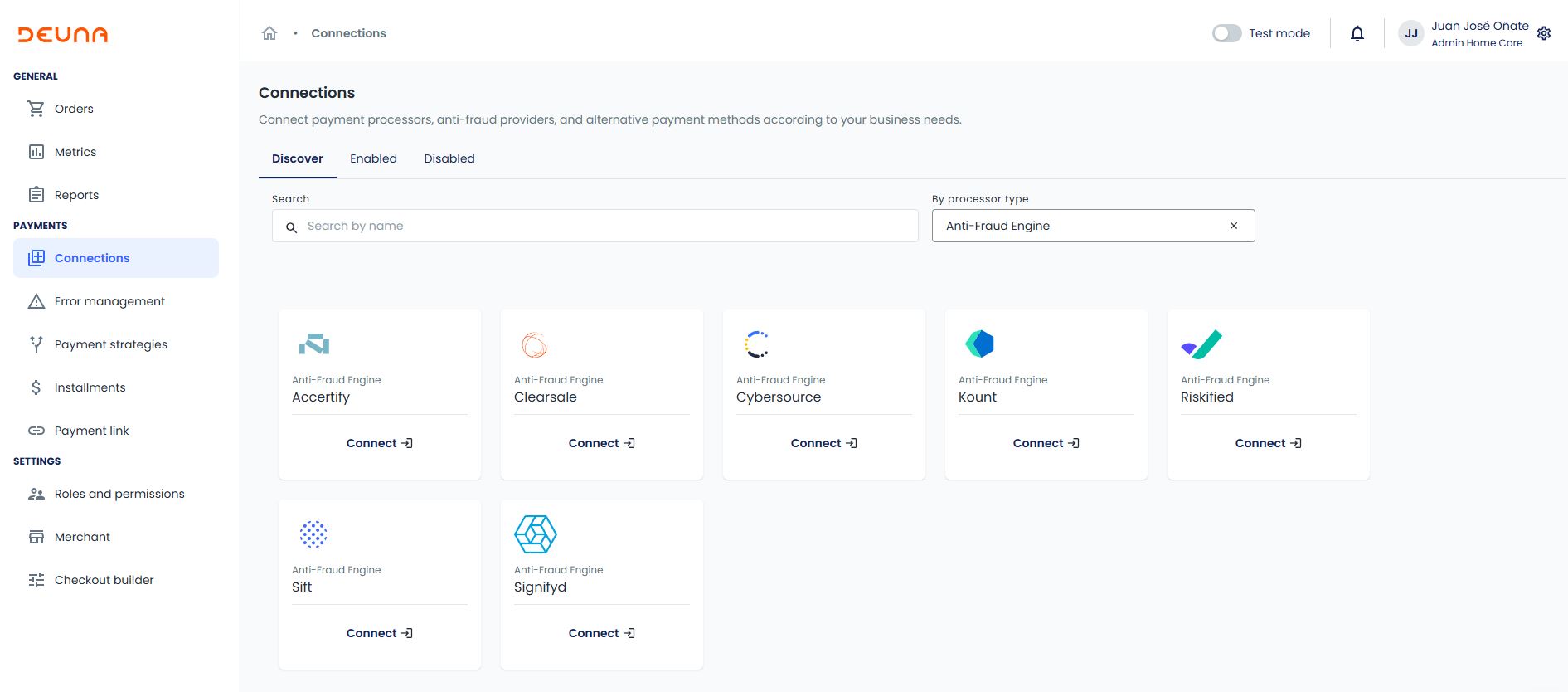
Task: Click the Sift dotted logo
Action: [x=313, y=534]
